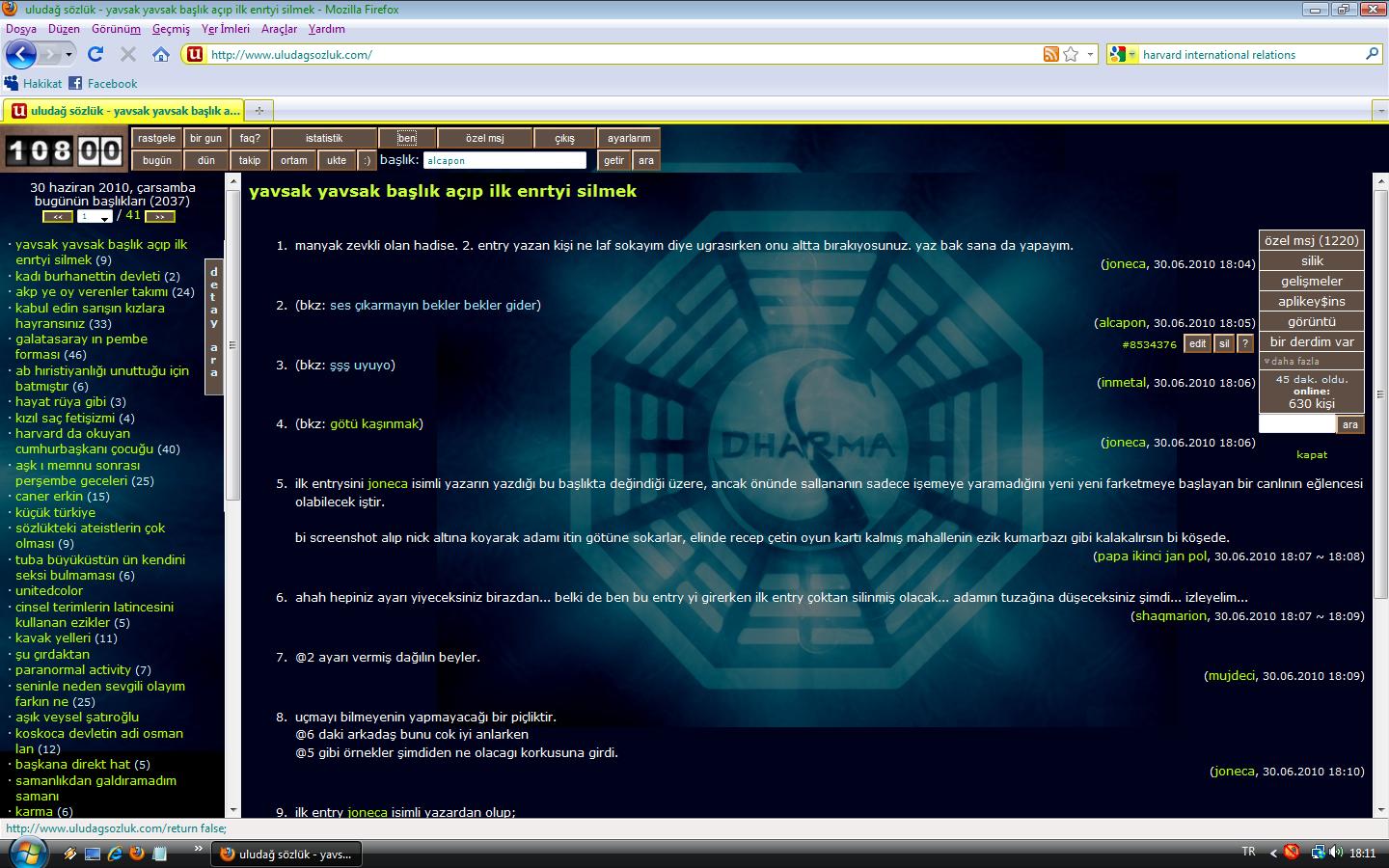Image resolution: width=1389 pixels, height=868 pixels.
Task: Launch Internet Explorer from quick launch
Action: click(x=115, y=854)
